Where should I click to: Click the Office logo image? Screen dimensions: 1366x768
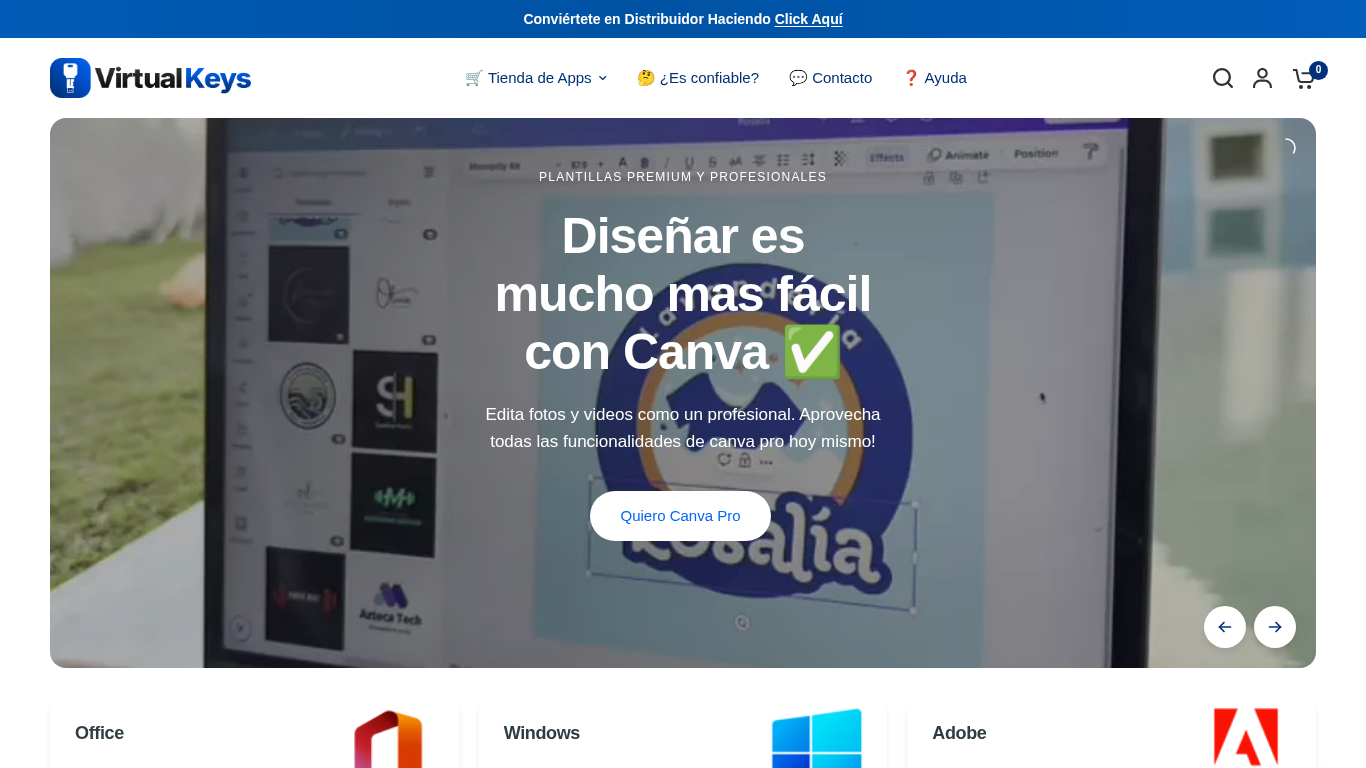pyautogui.click(x=388, y=738)
